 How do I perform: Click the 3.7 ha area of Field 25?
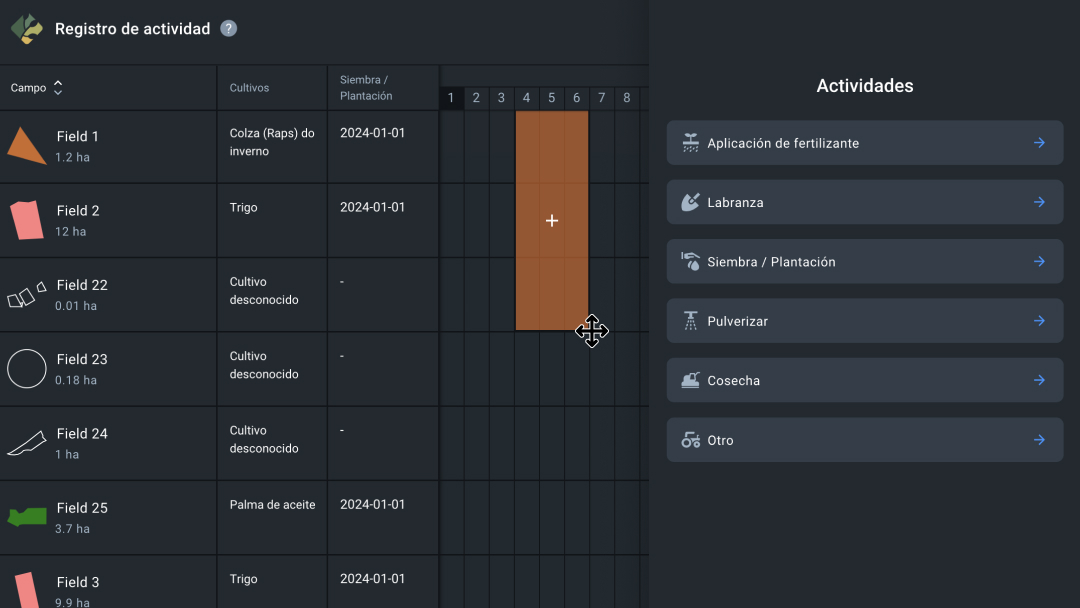72,529
